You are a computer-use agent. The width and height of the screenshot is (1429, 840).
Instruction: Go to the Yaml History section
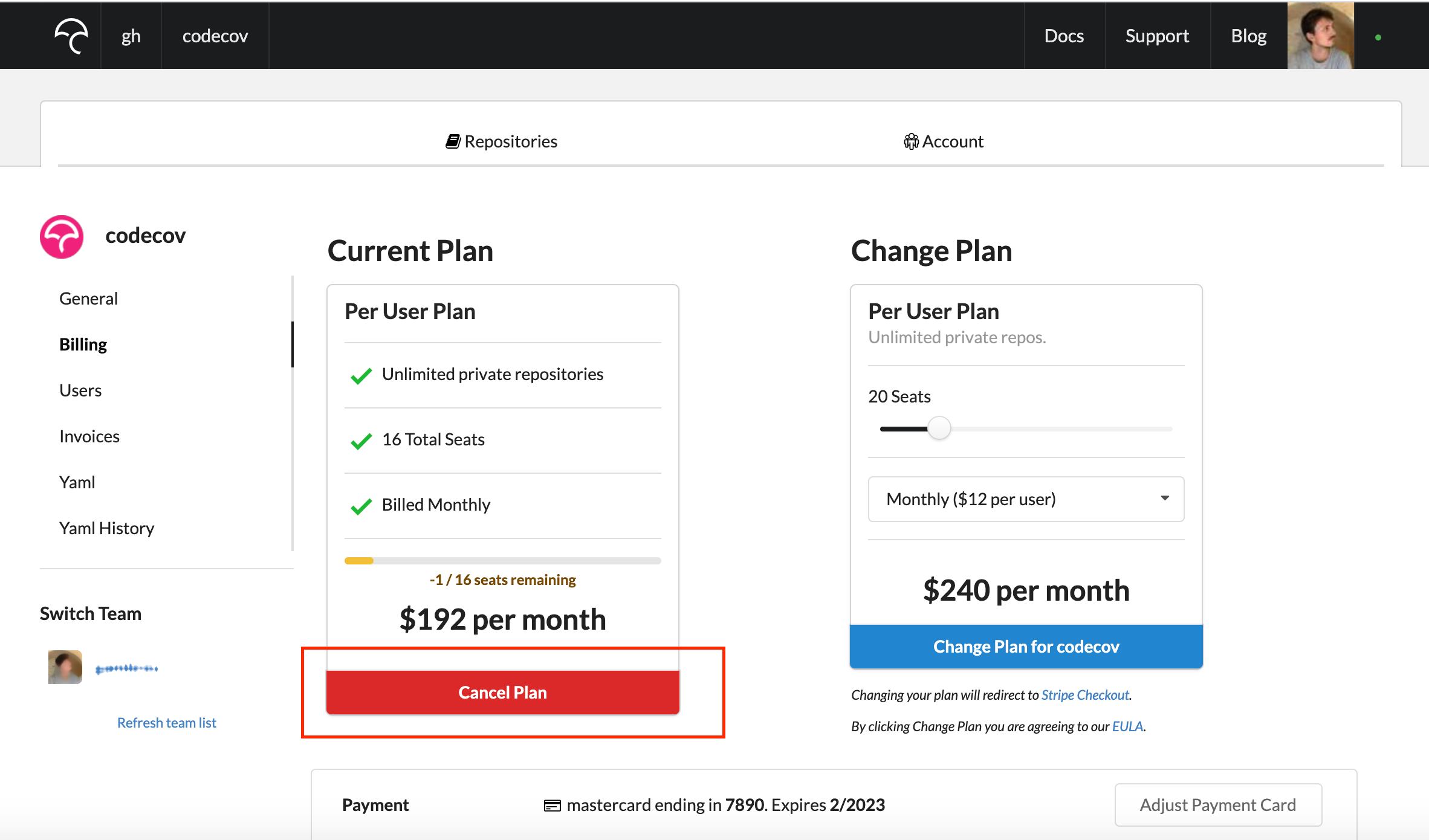coord(107,528)
